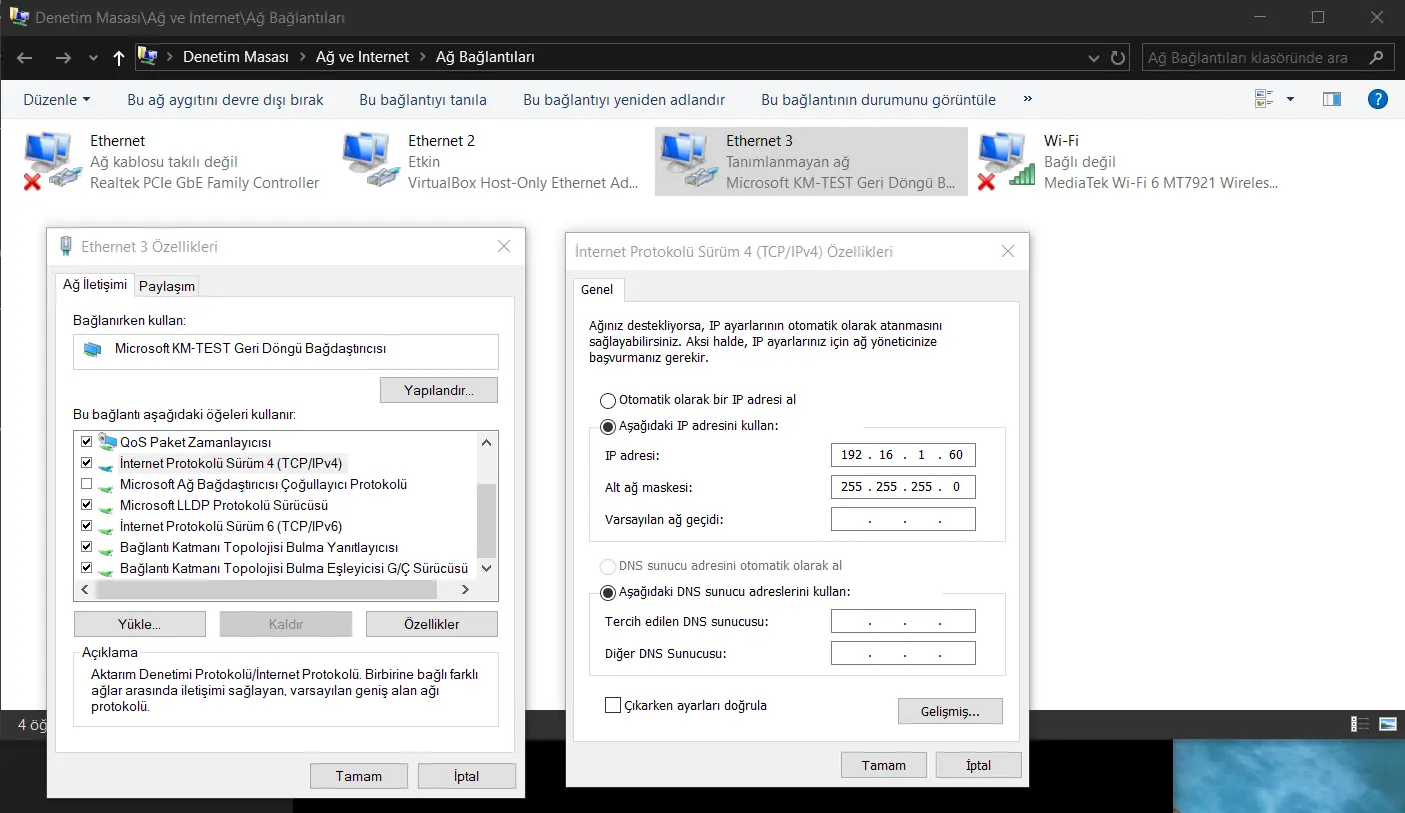The image size is (1405, 813).
Task: Open the address bar history dropdown
Action: pyautogui.click(x=1093, y=57)
